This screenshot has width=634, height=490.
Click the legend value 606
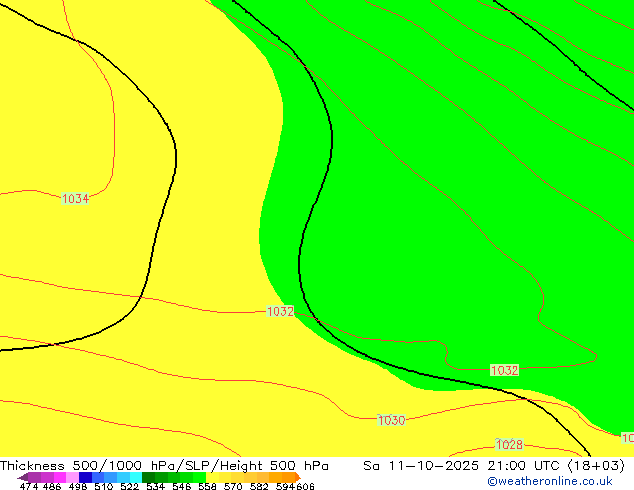(305, 486)
